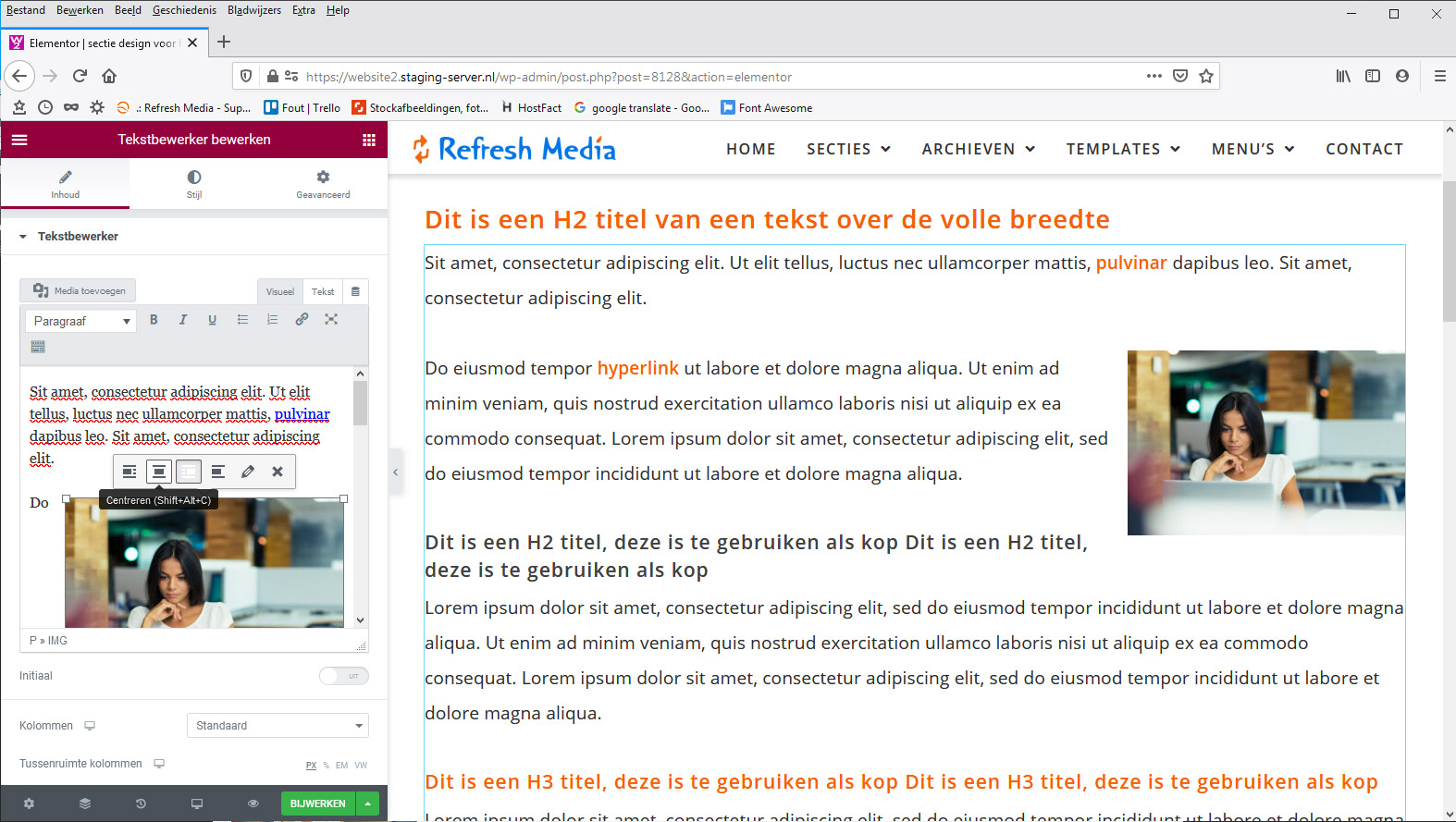Open the Elementor widgets grid icon
The width and height of the screenshot is (1456, 822).
(x=369, y=140)
